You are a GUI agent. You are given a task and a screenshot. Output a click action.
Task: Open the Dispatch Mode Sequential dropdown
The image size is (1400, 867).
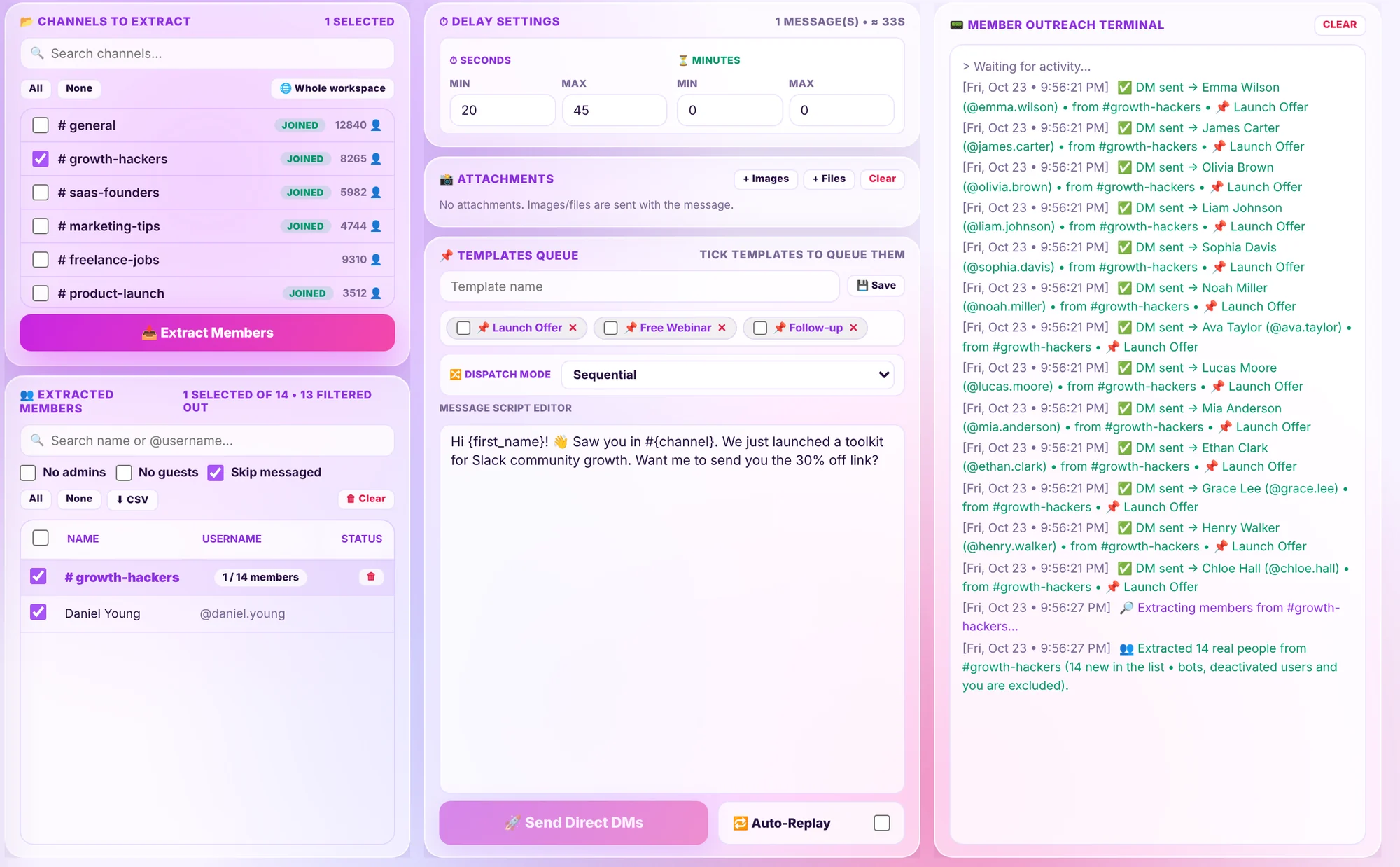[728, 375]
